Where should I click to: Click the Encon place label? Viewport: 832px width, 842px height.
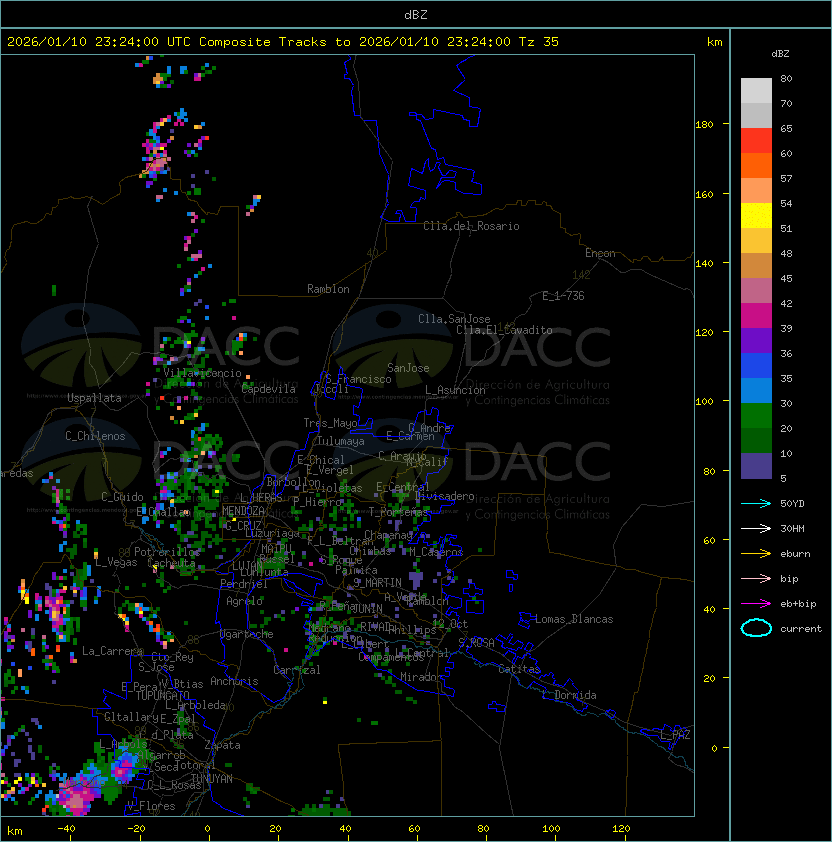(x=600, y=253)
